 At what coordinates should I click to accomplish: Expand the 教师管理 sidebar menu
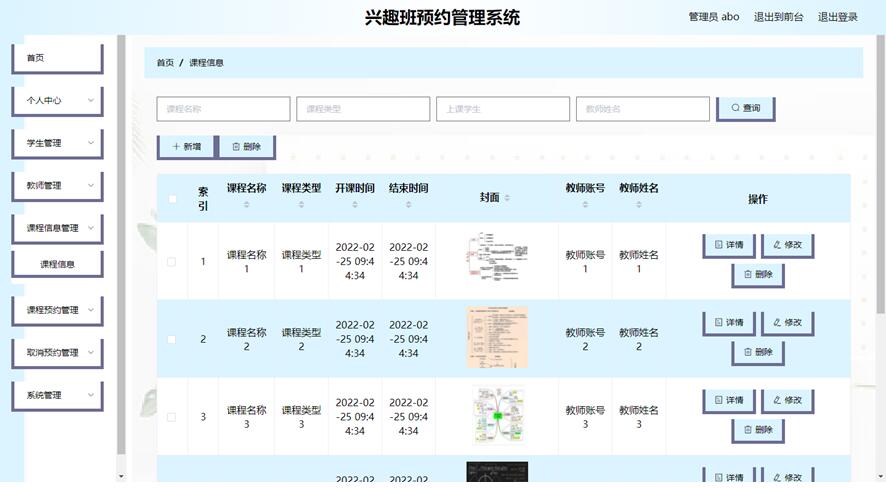58,185
